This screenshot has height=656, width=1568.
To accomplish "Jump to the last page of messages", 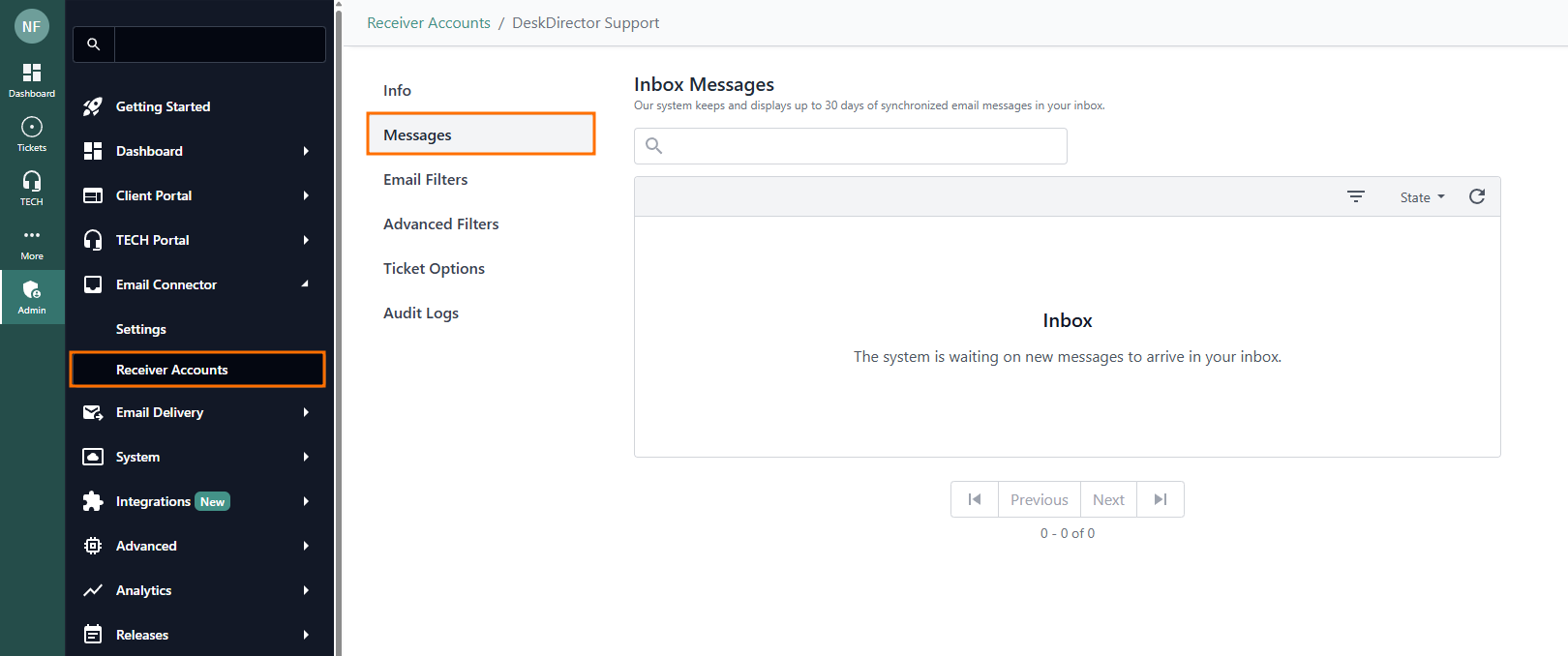I will point(1161,499).
